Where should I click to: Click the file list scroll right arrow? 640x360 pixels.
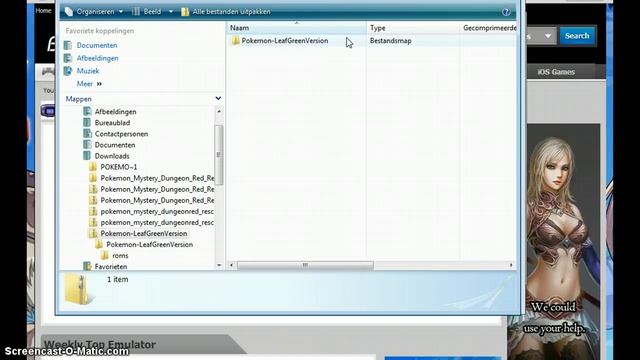pos(511,265)
